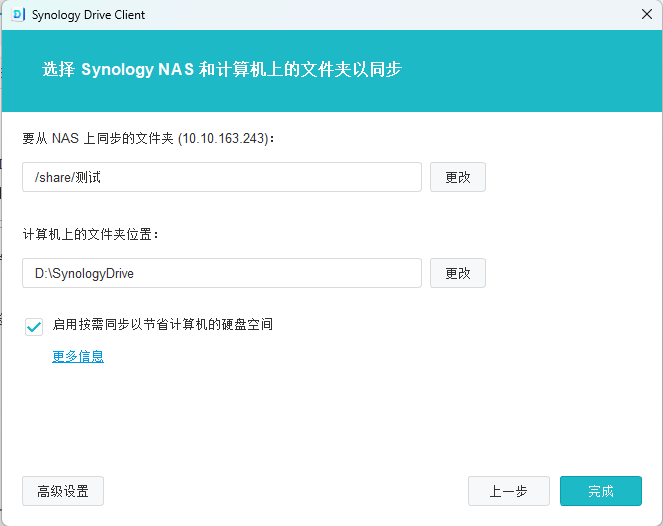663x526 pixels.
Task: Open 高级设置 advanced settings
Action: 63,491
